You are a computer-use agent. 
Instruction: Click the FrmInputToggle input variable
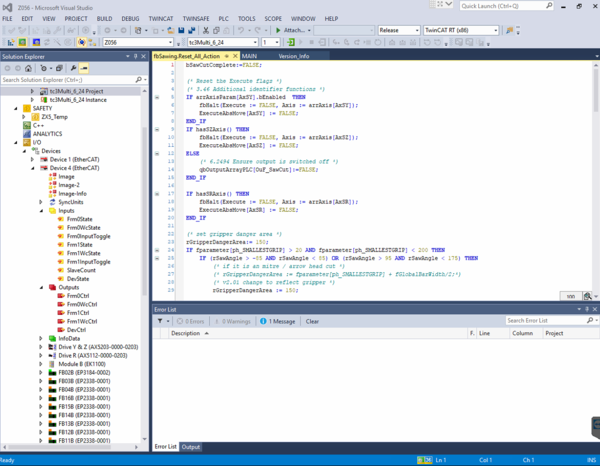coord(88,236)
